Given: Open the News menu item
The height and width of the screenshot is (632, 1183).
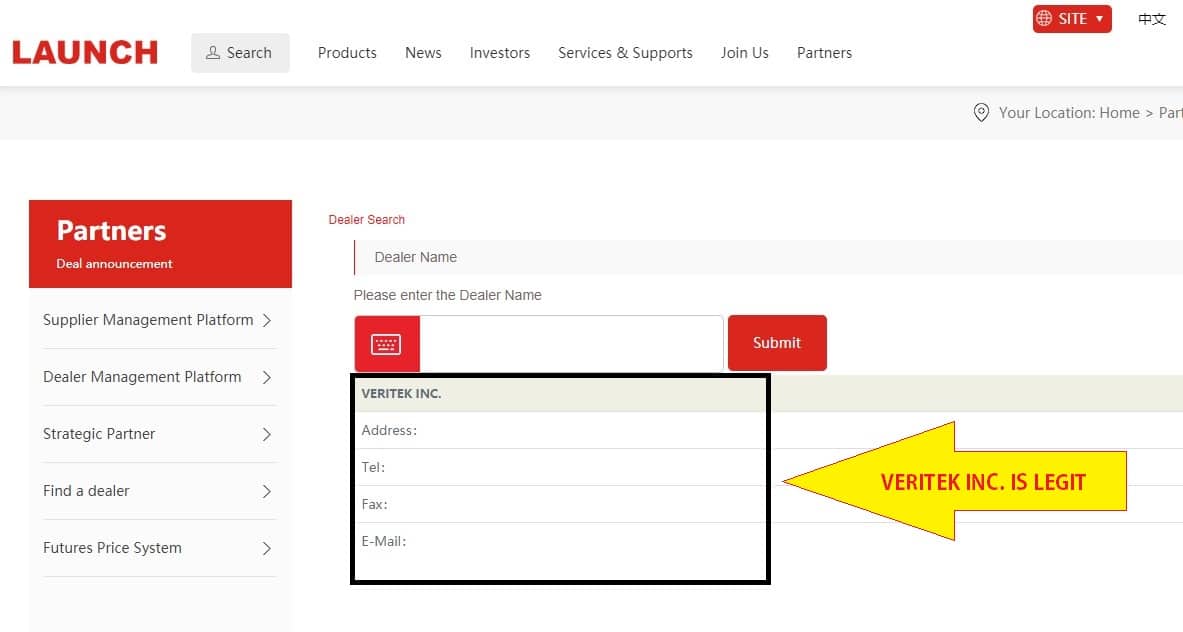Looking at the screenshot, I should tap(423, 53).
